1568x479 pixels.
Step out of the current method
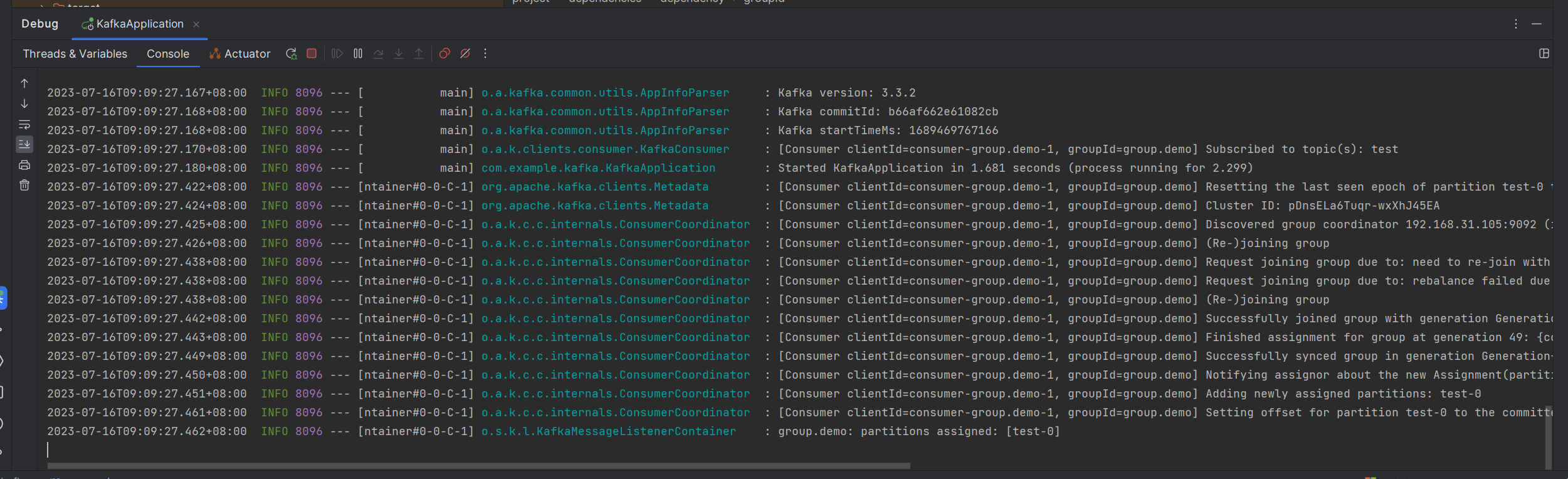coord(419,53)
